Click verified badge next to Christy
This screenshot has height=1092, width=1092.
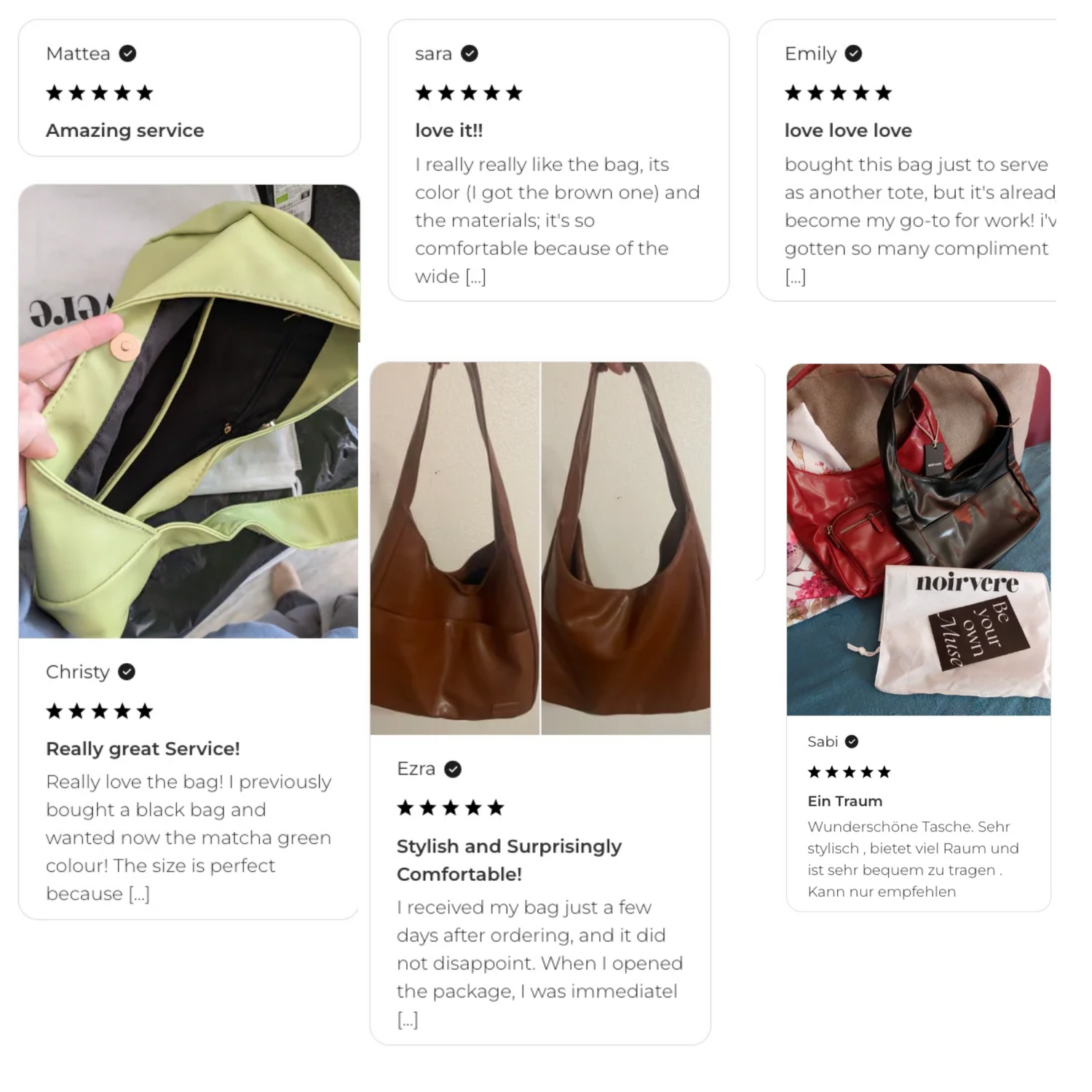coord(127,672)
